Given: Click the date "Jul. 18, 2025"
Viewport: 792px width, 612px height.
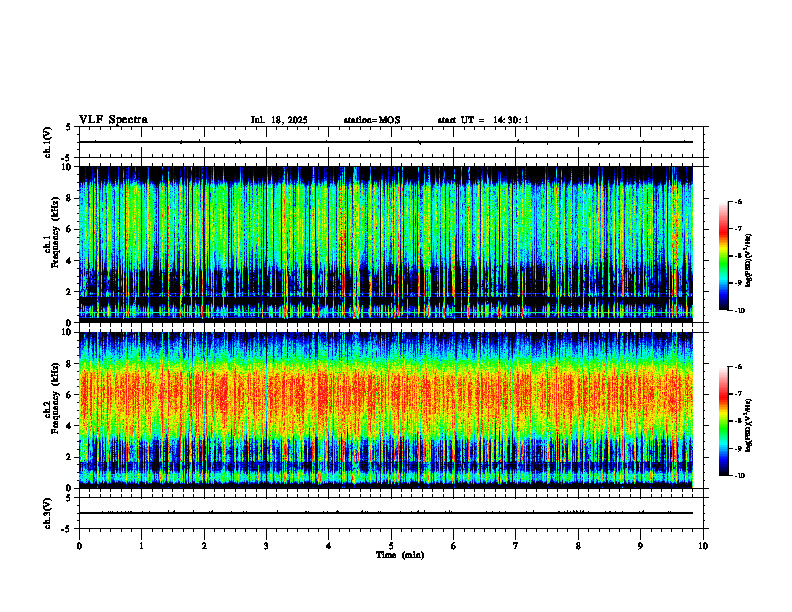Looking at the screenshot, I should 279,120.
